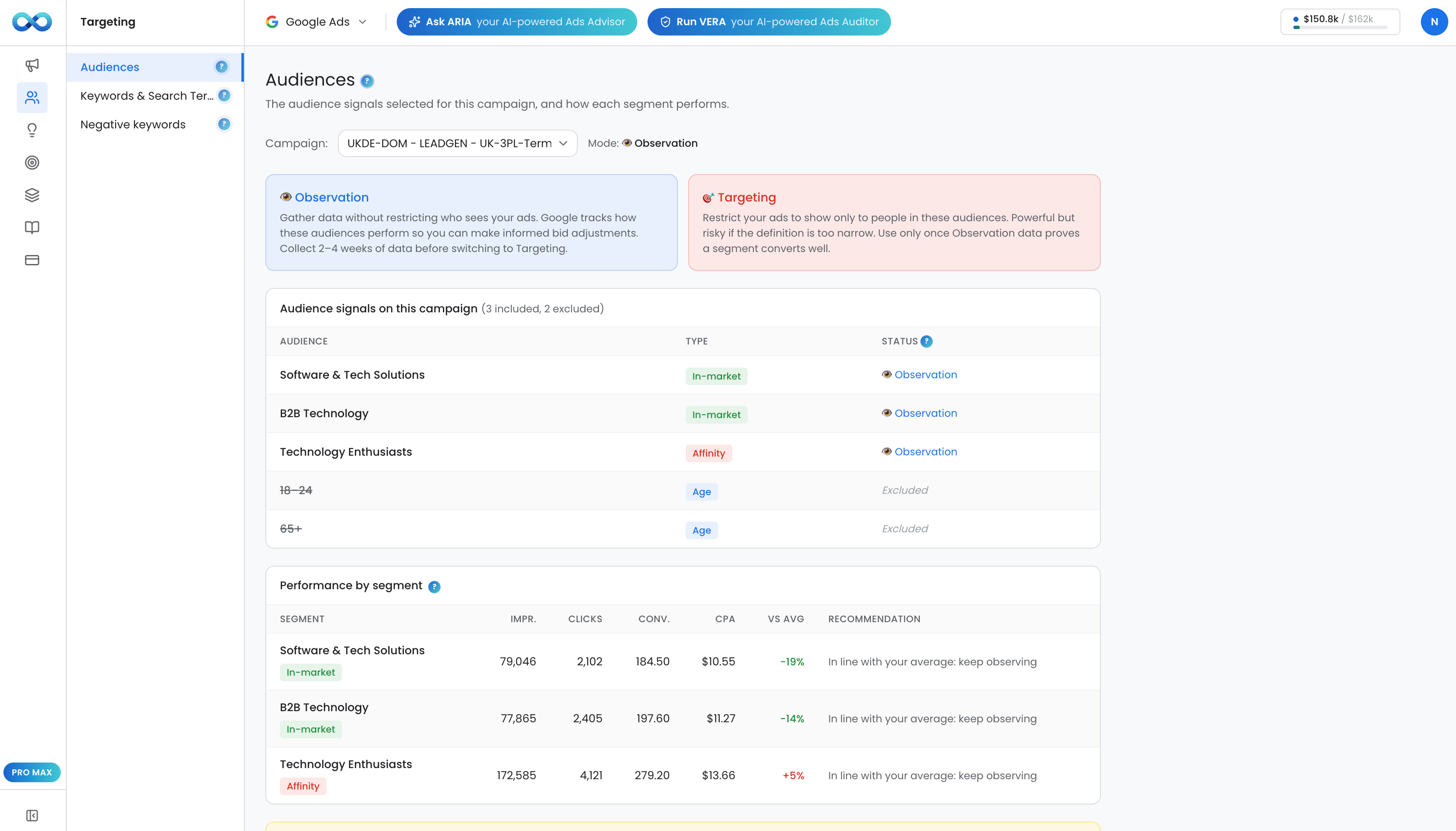Click the PRO MAX plan badge
The height and width of the screenshot is (831, 1456).
point(32,772)
